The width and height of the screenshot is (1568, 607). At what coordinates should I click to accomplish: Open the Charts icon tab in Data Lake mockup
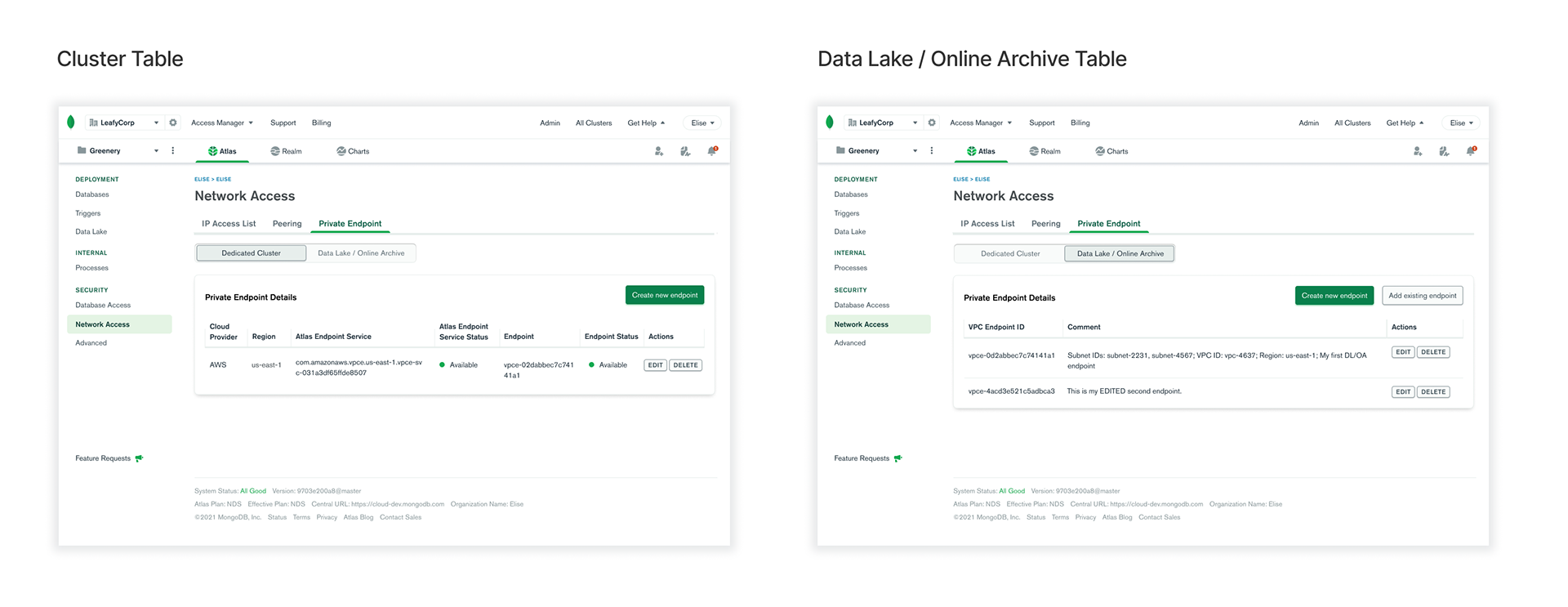[1111, 151]
